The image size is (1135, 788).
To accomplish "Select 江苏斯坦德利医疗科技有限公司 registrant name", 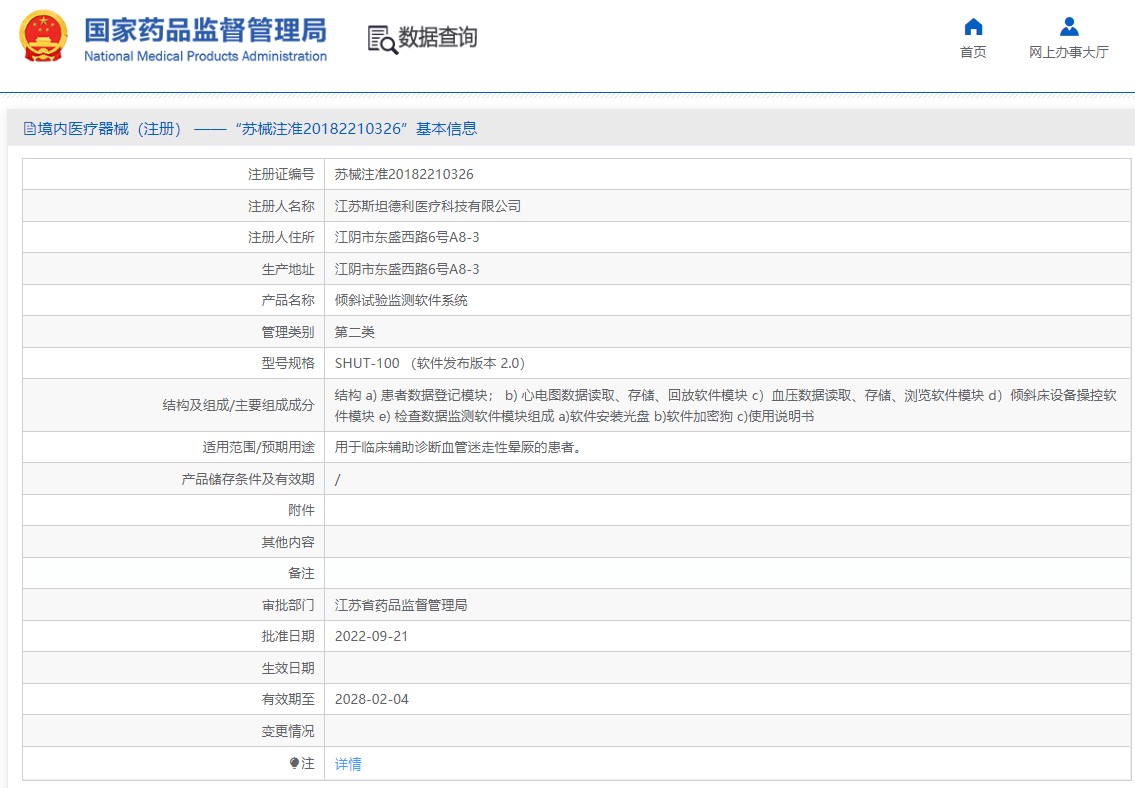I will [x=428, y=206].
